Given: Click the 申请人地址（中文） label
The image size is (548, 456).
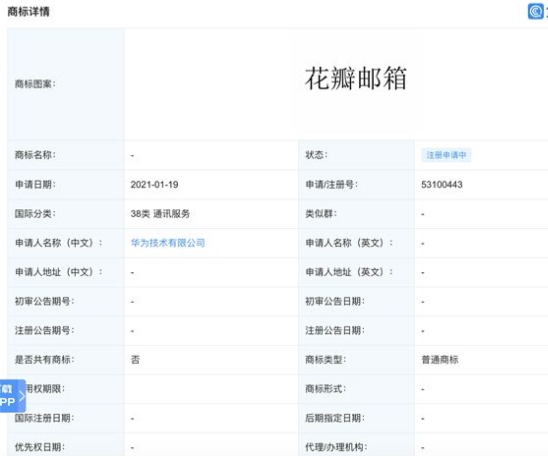Looking at the screenshot, I should coord(59,272).
